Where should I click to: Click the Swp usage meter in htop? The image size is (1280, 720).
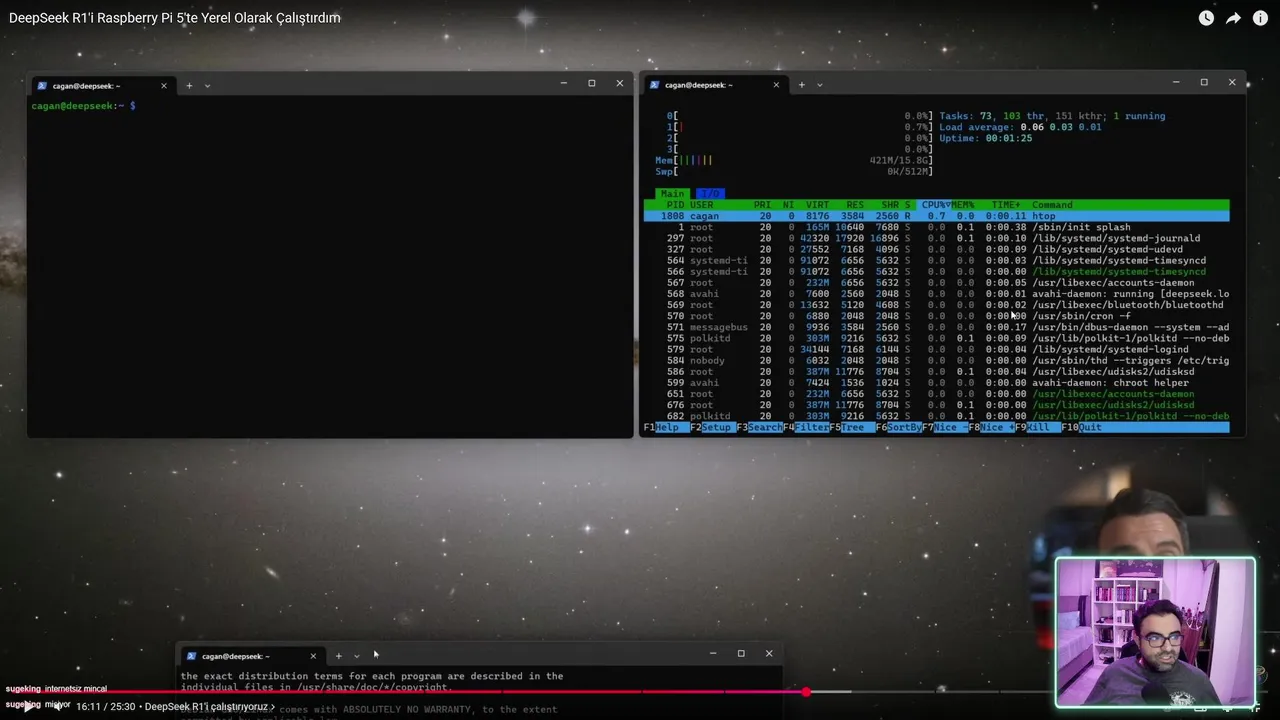coord(794,171)
